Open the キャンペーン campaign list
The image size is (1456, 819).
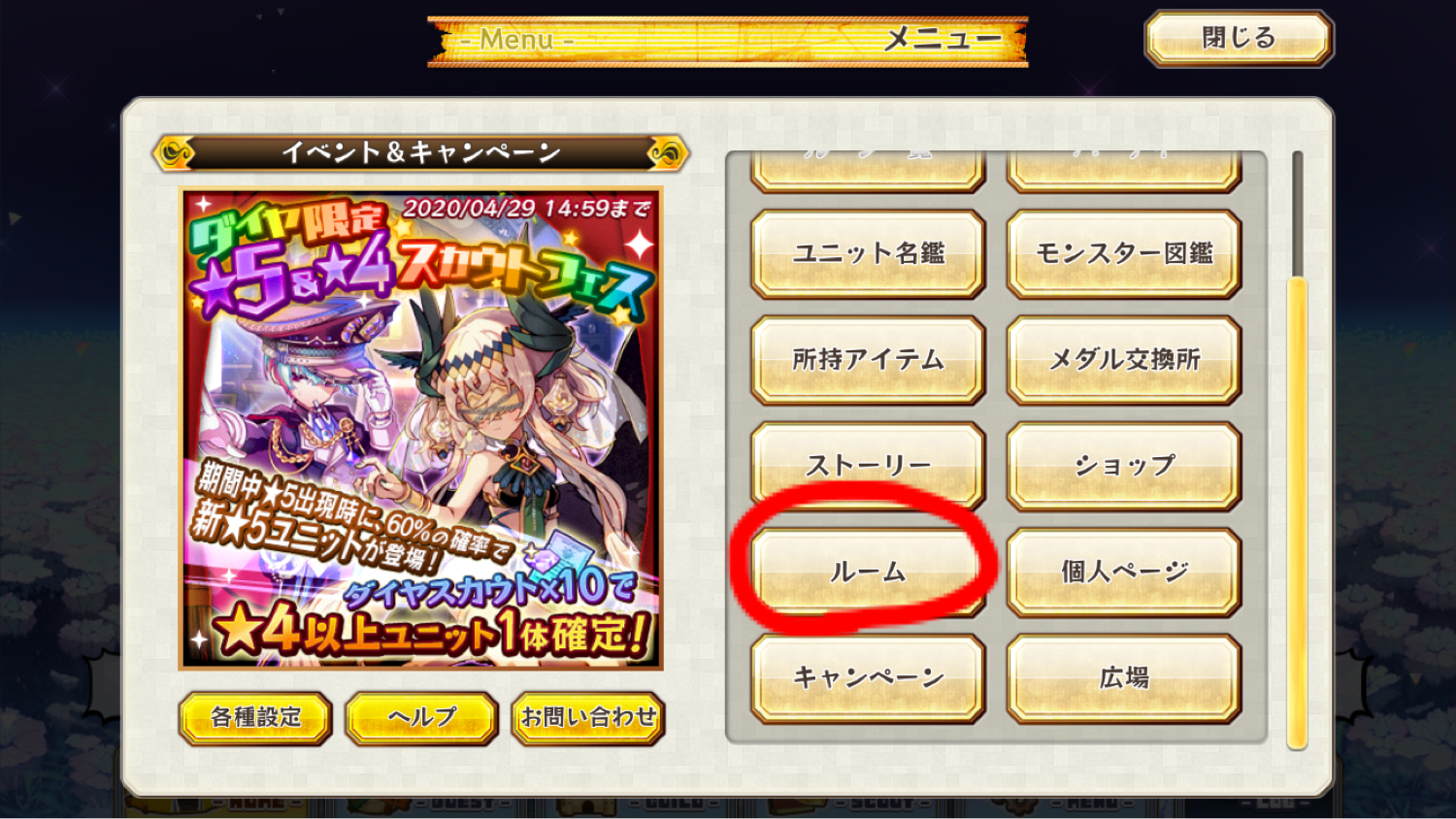tap(869, 677)
